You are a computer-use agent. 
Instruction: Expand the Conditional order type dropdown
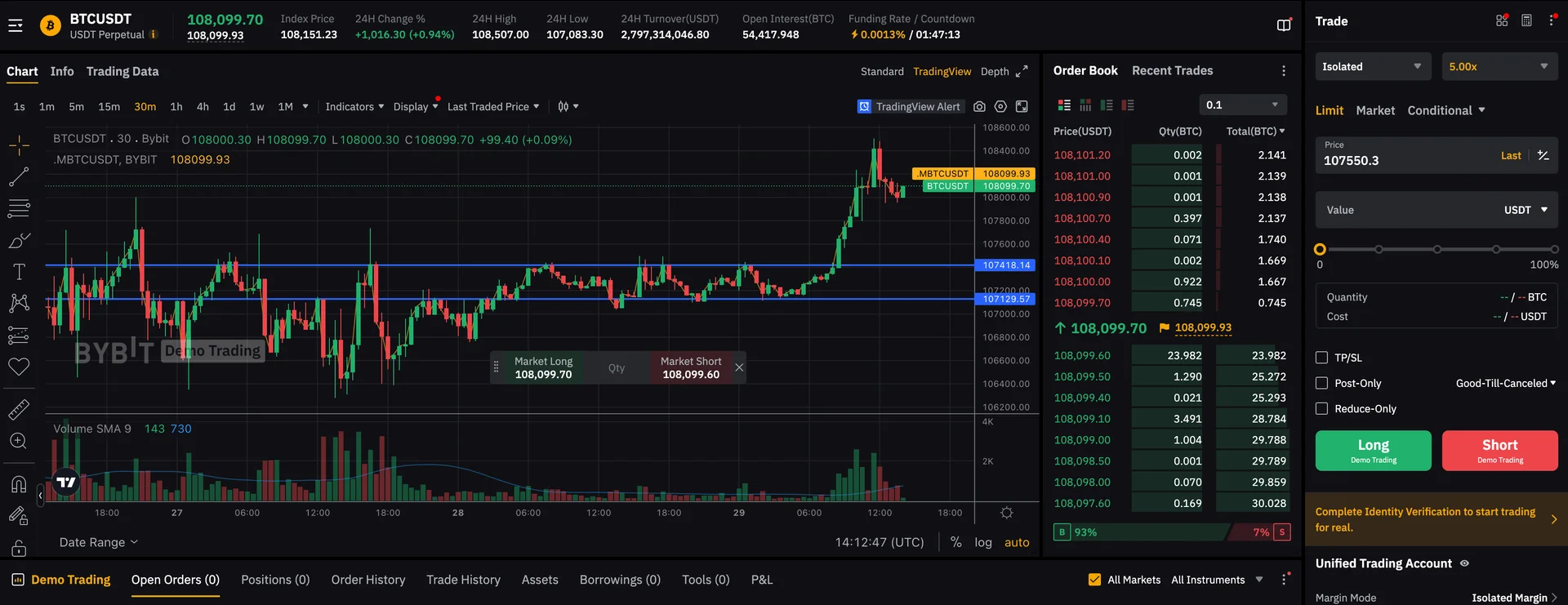click(x=1446, y=110)
